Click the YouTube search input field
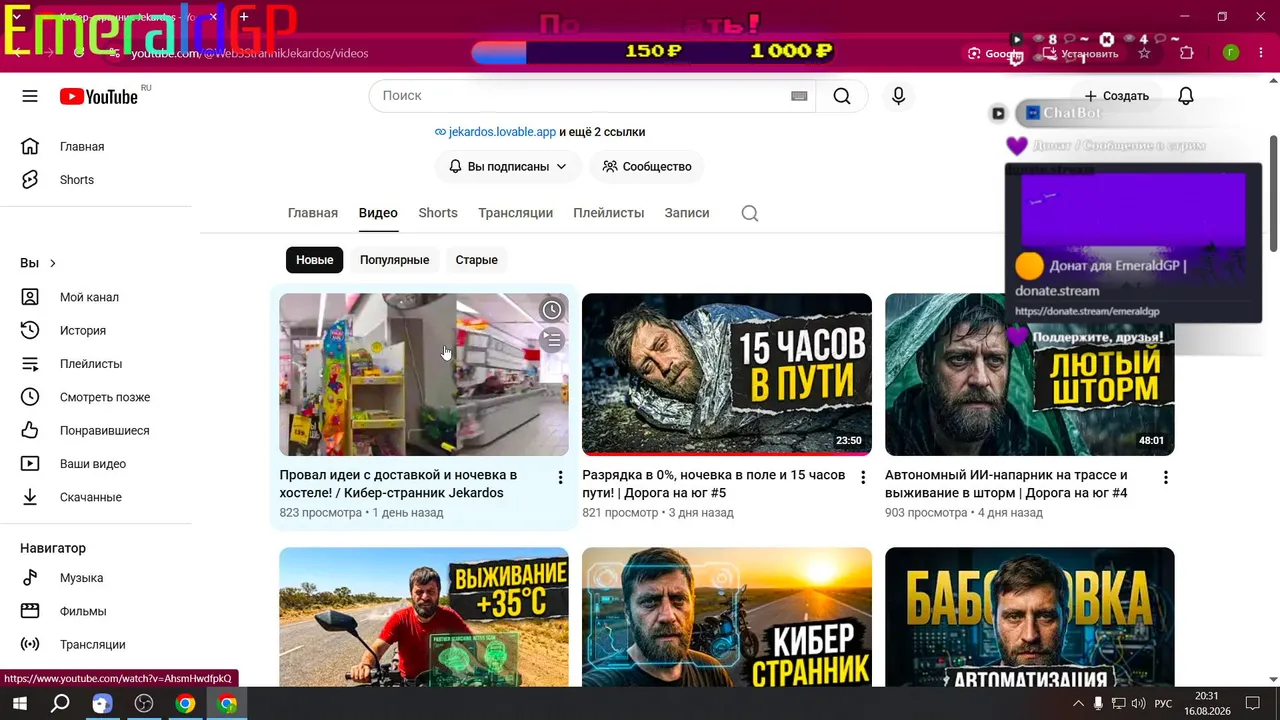Viewport: 1280px width, 720px height. coord(585,96)
